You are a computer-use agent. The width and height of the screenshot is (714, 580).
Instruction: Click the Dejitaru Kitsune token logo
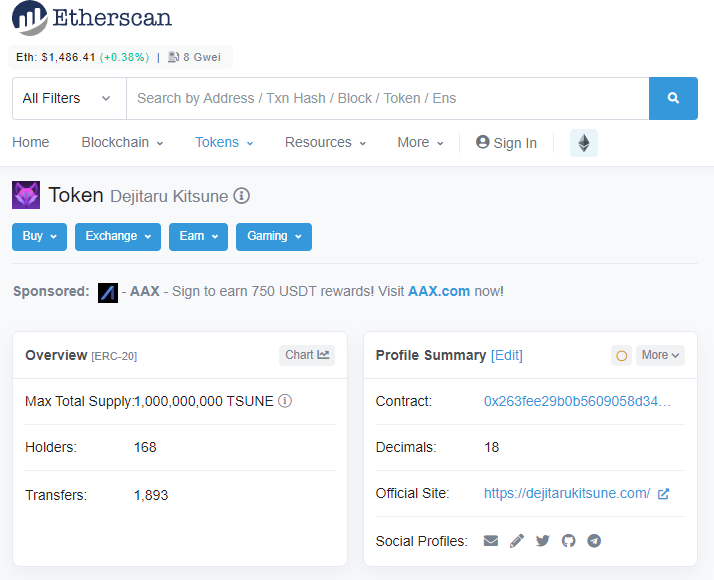pyautogui.click(x=26, y=195)
